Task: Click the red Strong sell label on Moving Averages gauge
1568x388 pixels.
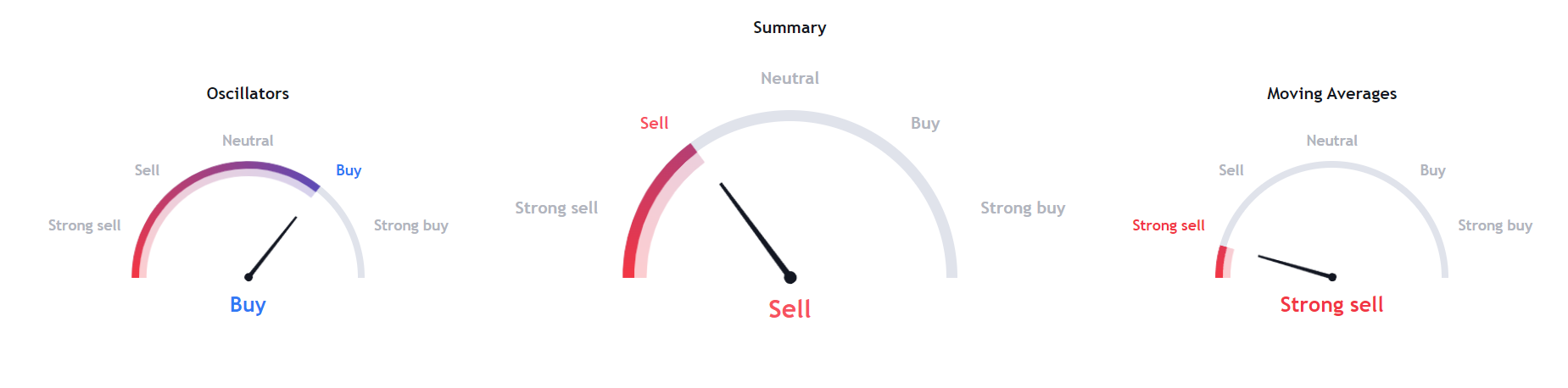Action: tap(1168, 225)
